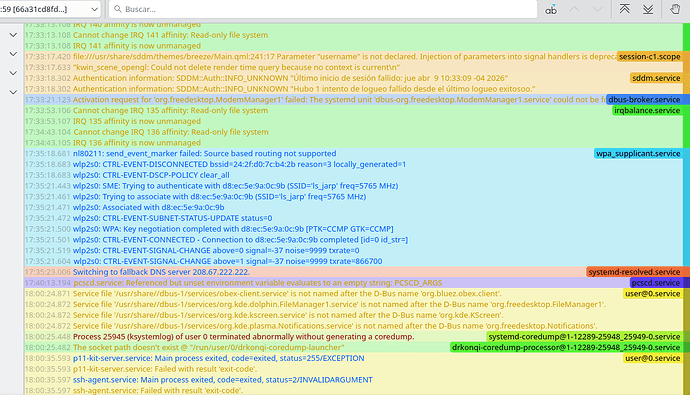
Task: Select 'p11-kit-server.service: Main process exited' line
Action: pos(219,358)
